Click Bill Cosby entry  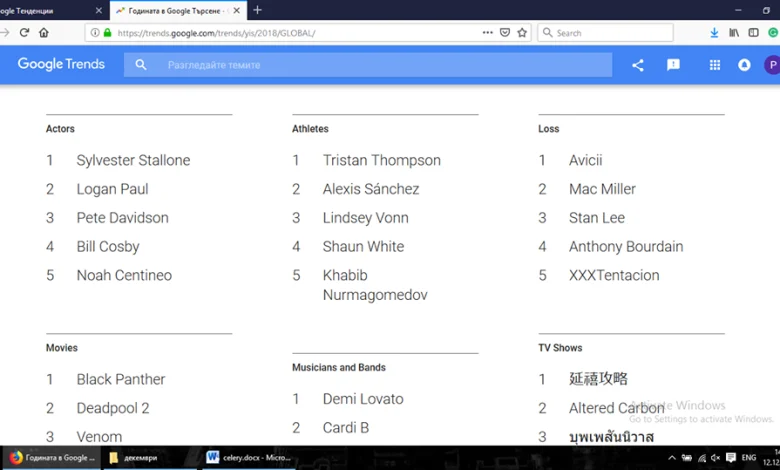tap(108, 247)
